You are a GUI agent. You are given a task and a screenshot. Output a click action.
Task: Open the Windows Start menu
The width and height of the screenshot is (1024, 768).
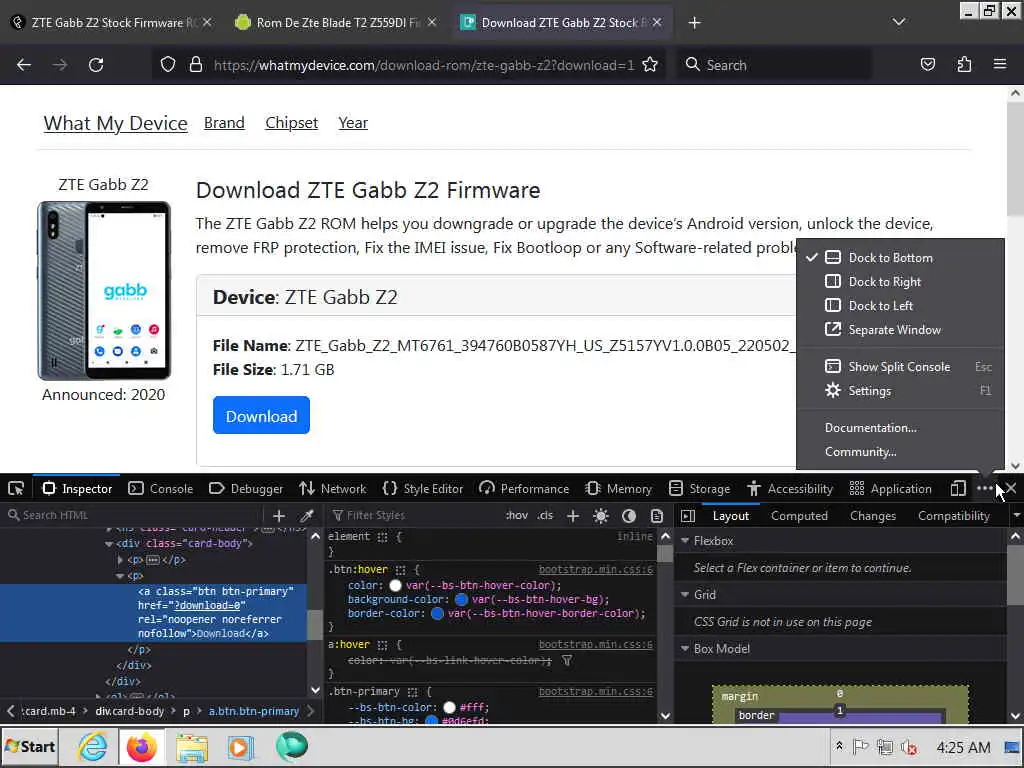coord(29,746)
